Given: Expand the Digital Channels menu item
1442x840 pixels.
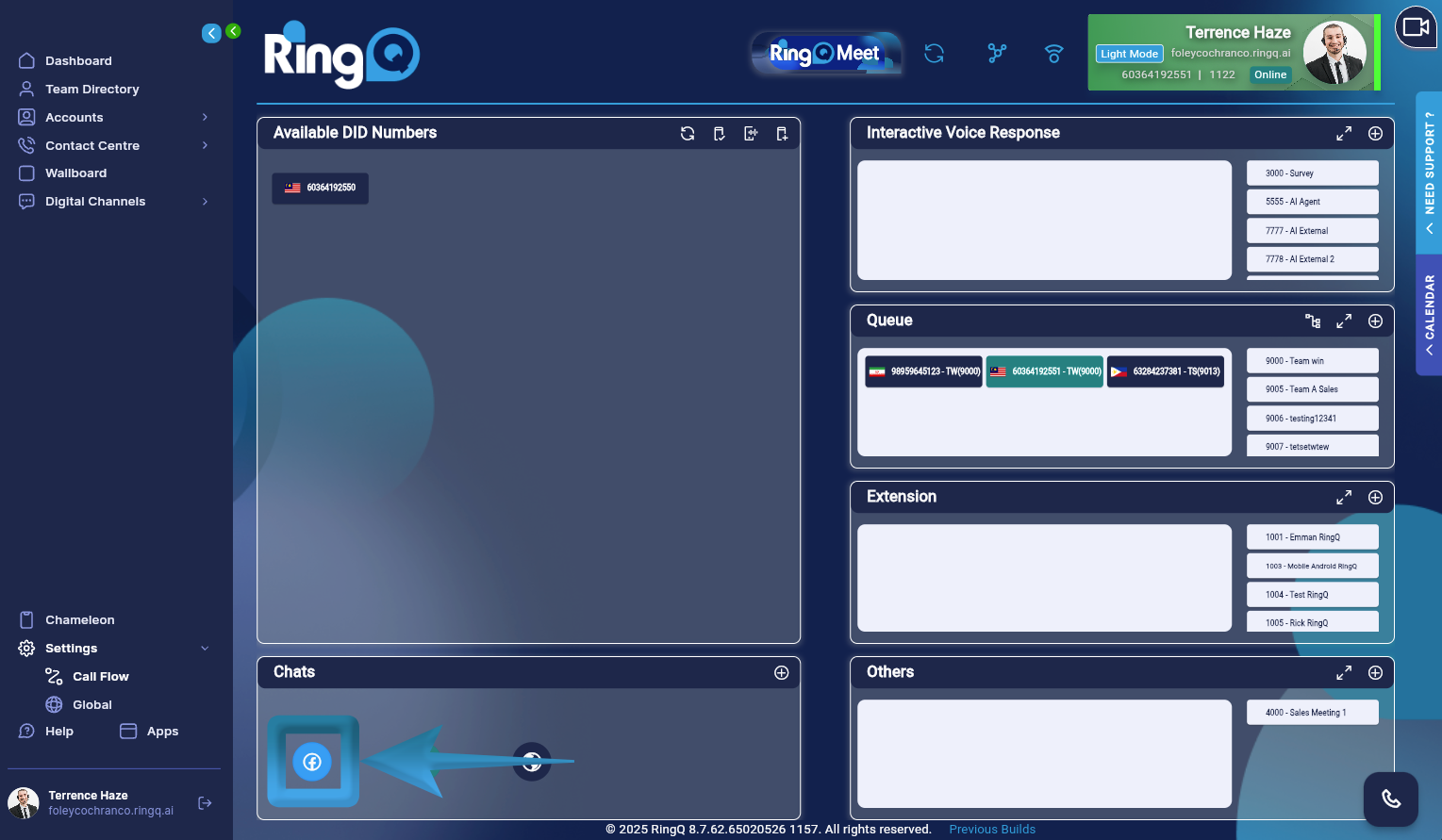Looking at the screenshot, I should 113,201.
